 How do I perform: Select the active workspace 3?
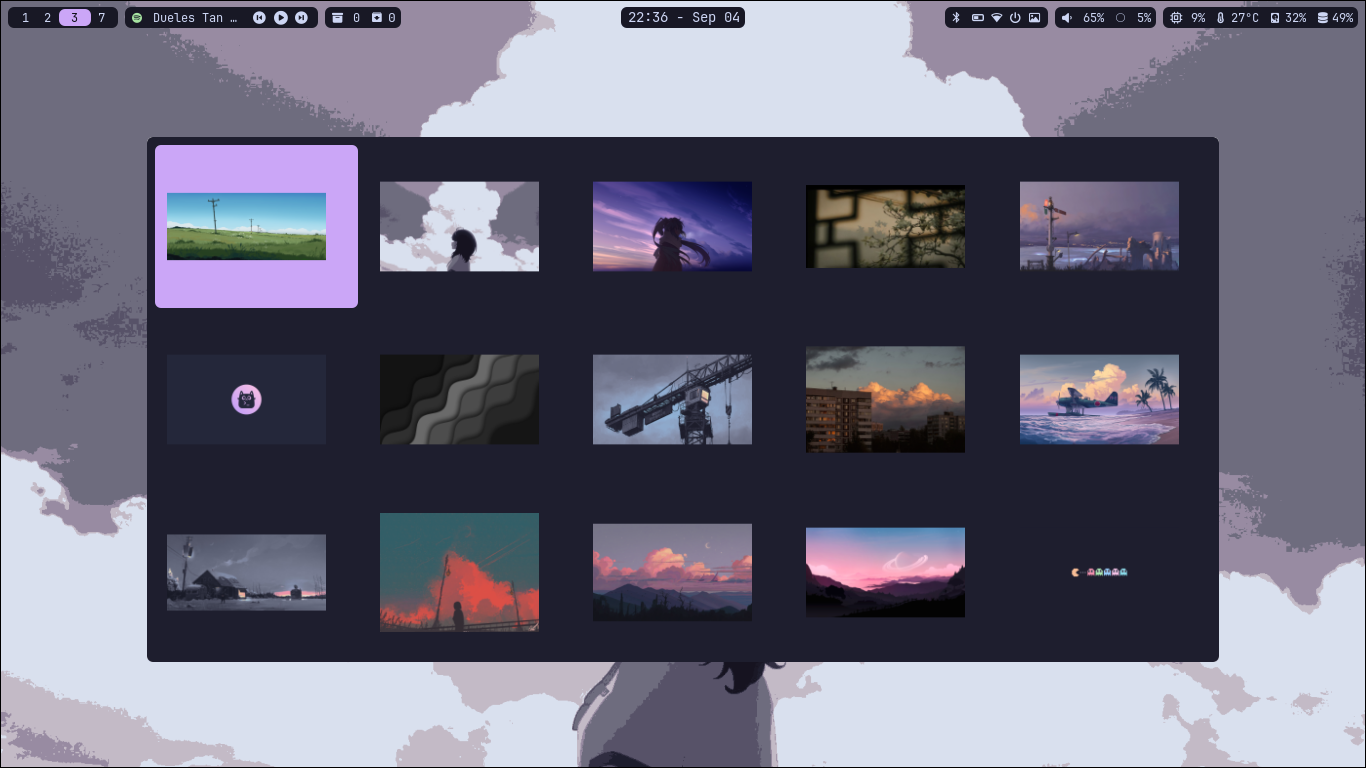pos(75,18)
